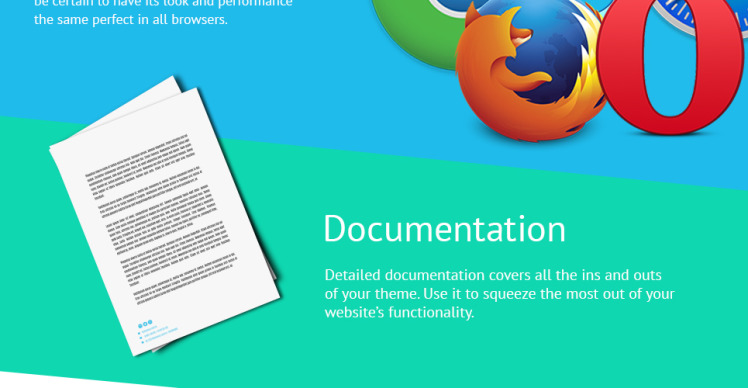The image size is (748, 388).
Task: Click the third blue circle icon on the document
Action: [x=150, y=323]
